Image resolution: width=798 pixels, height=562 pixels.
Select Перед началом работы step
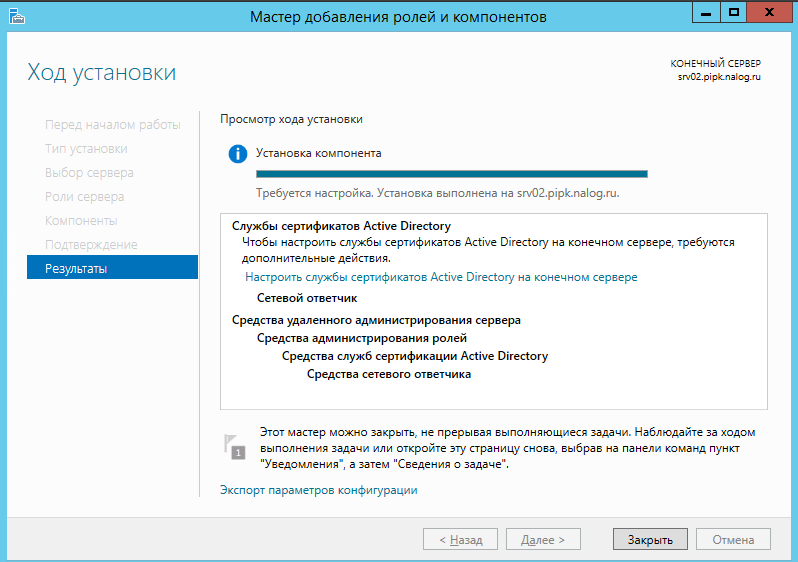click(112, 125)
